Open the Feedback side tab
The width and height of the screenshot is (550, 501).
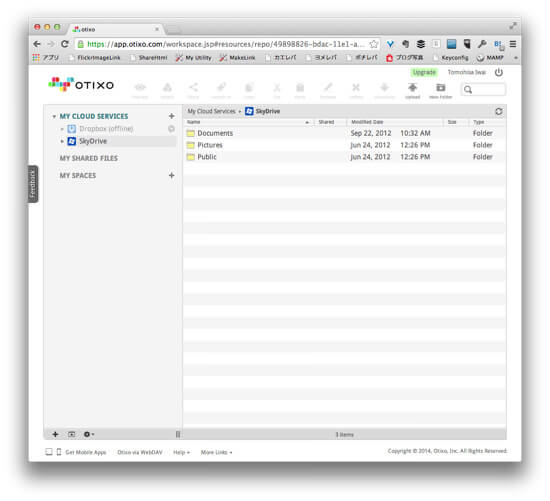click(33, 184)
